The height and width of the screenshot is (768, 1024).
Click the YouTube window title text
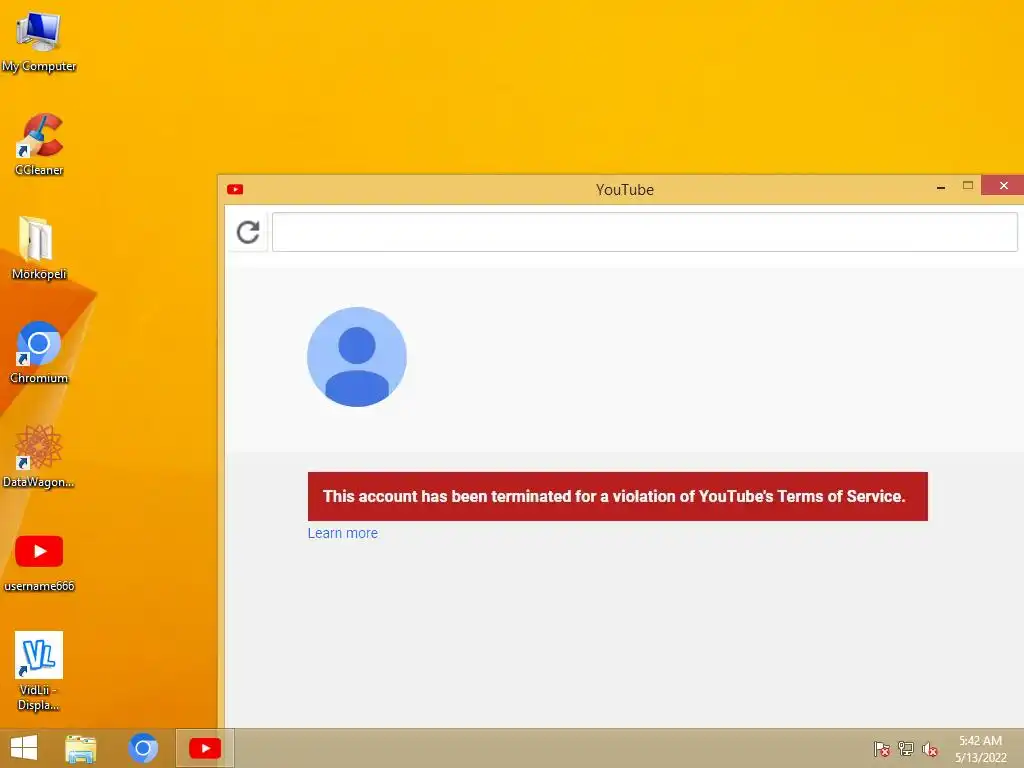[624, 189]
